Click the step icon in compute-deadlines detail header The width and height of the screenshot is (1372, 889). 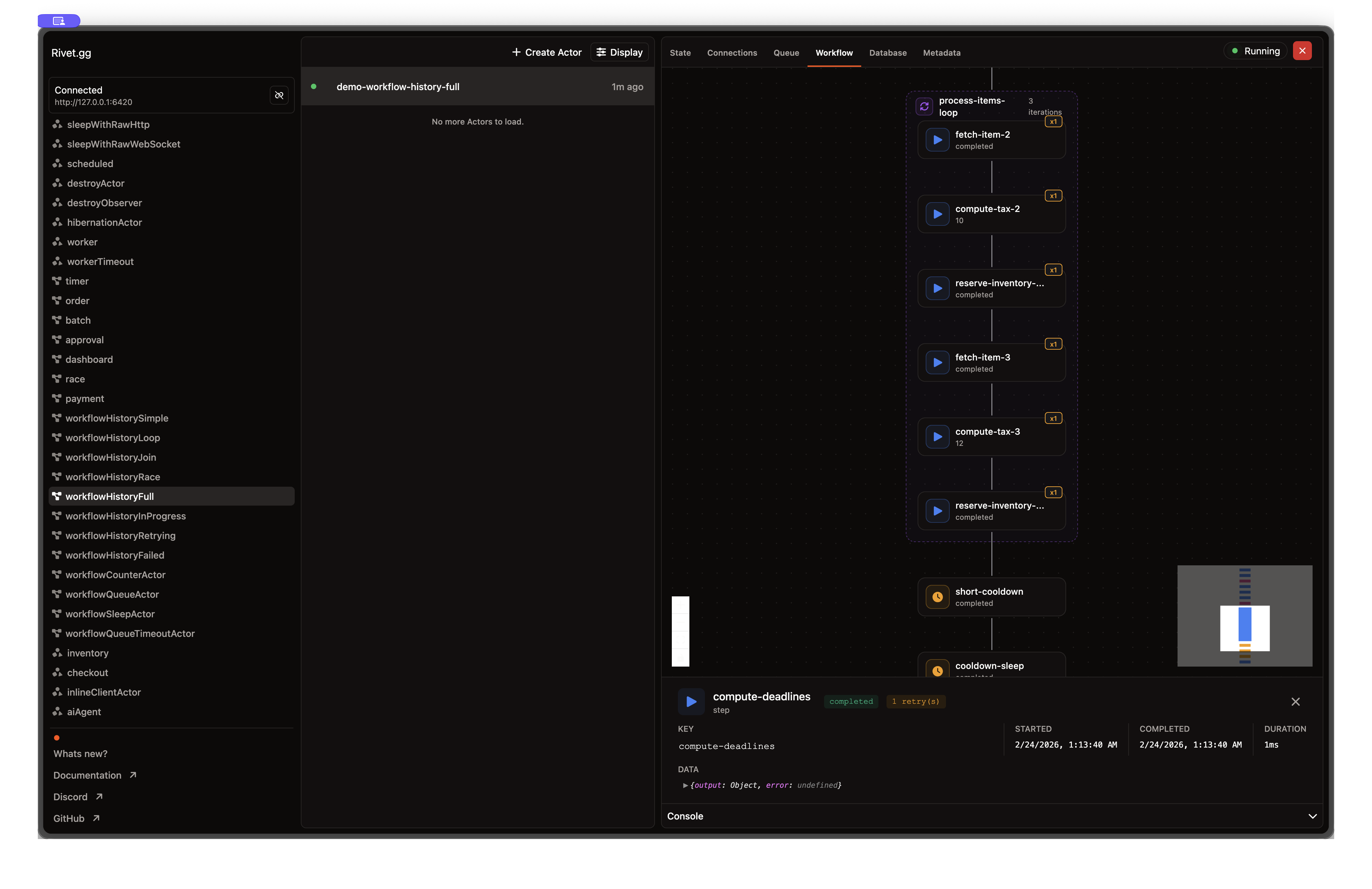[691, 702]
